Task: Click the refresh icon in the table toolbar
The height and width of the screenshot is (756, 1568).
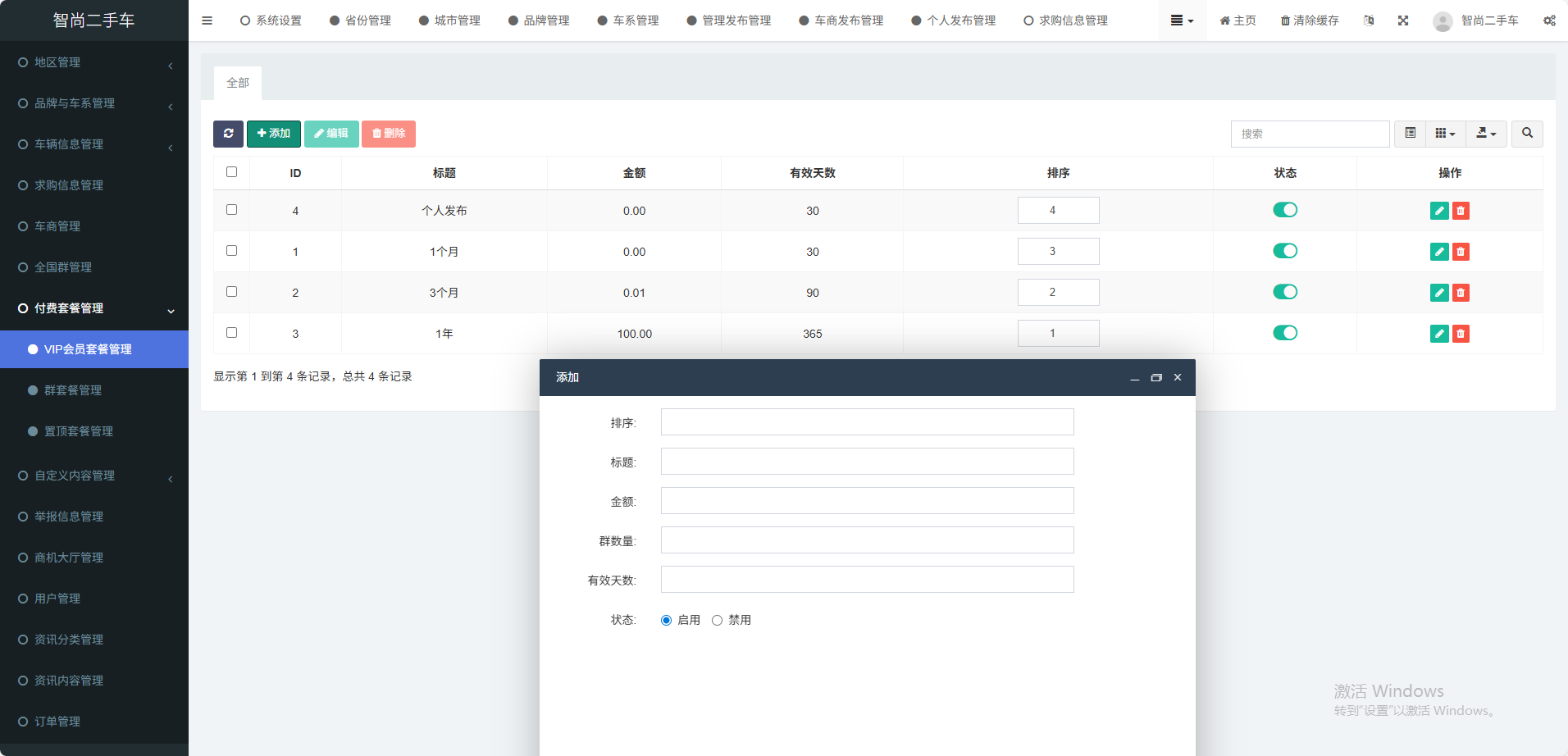Action: (x=228, y=134)
